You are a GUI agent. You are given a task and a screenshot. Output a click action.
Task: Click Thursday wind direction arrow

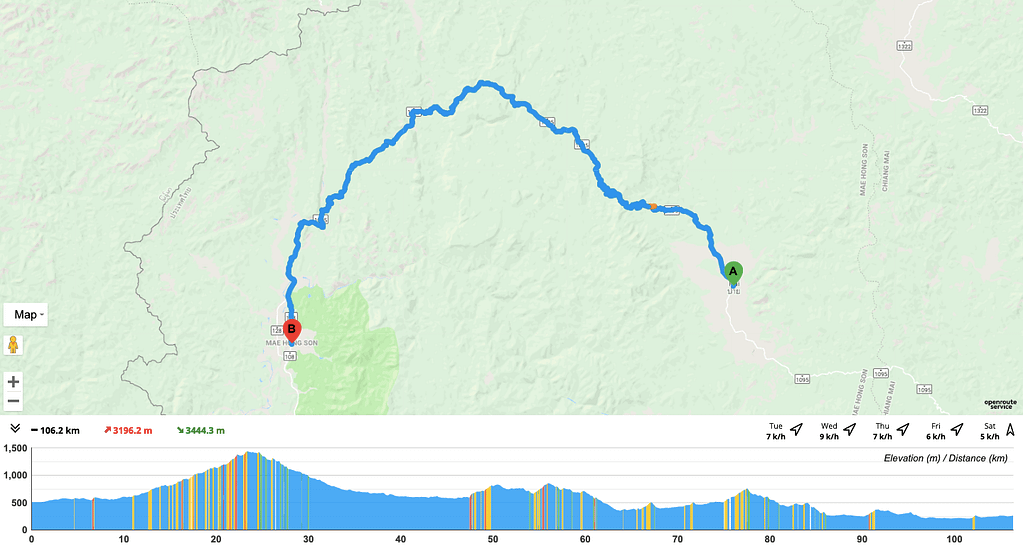pyautogui.click(x=903, y=430)
